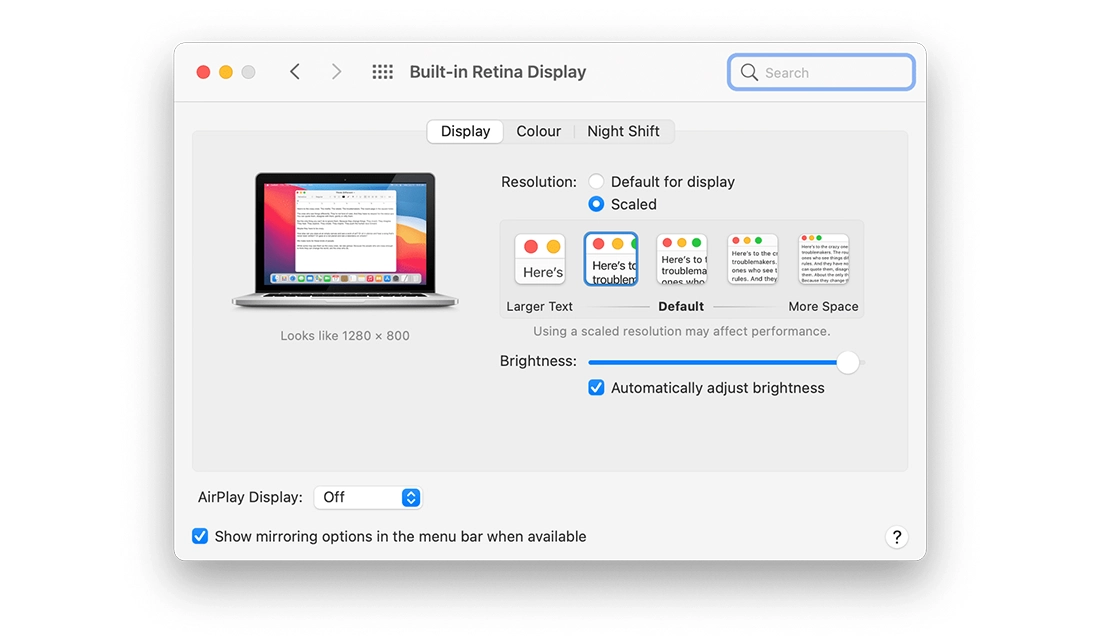Image resolution: width=1100 pixels, height=644 pixels.
Task: Click the MacBook display preview image
Action: tap(345, 240)
